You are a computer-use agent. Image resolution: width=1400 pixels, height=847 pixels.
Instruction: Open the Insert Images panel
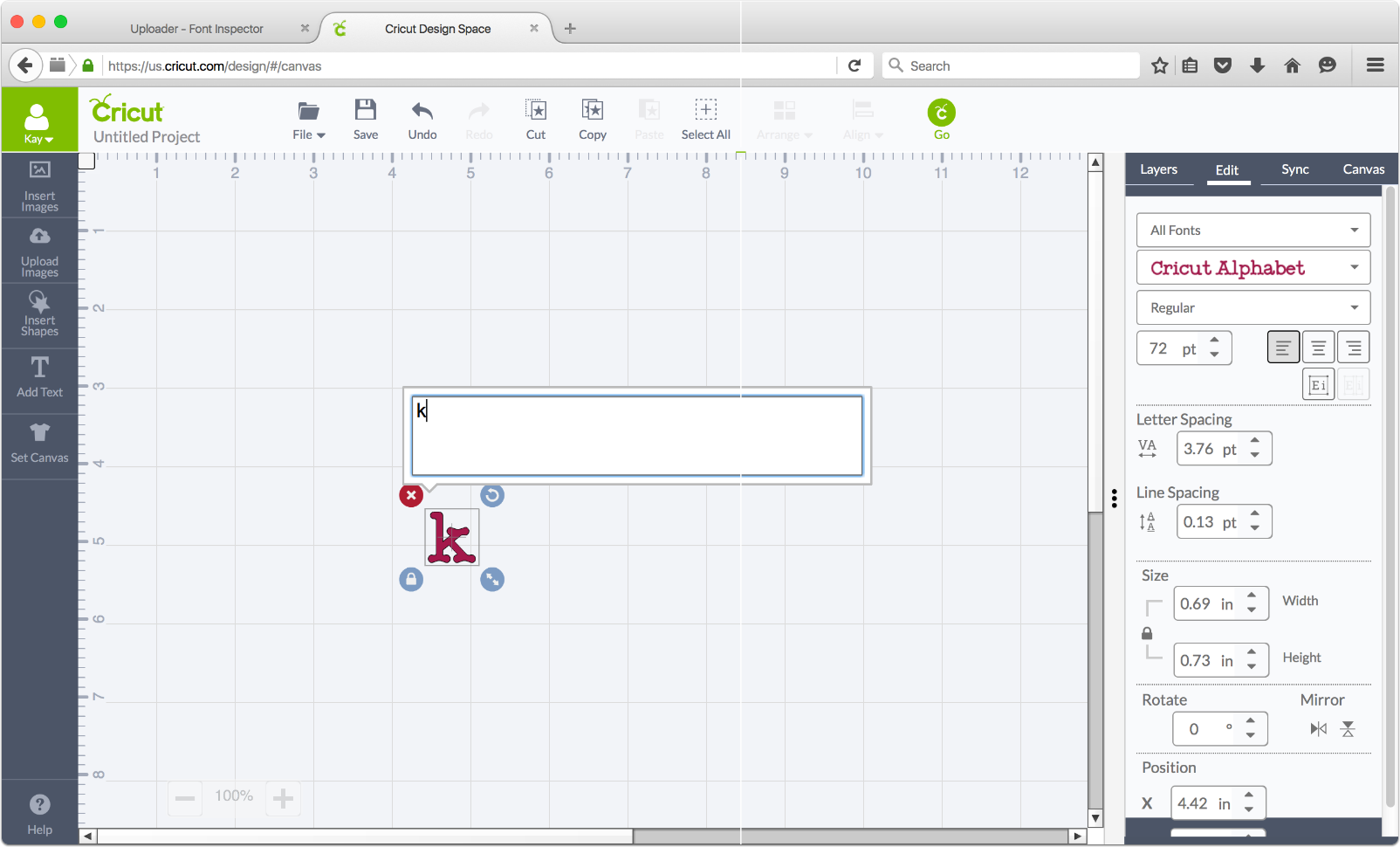pos(39,186)
